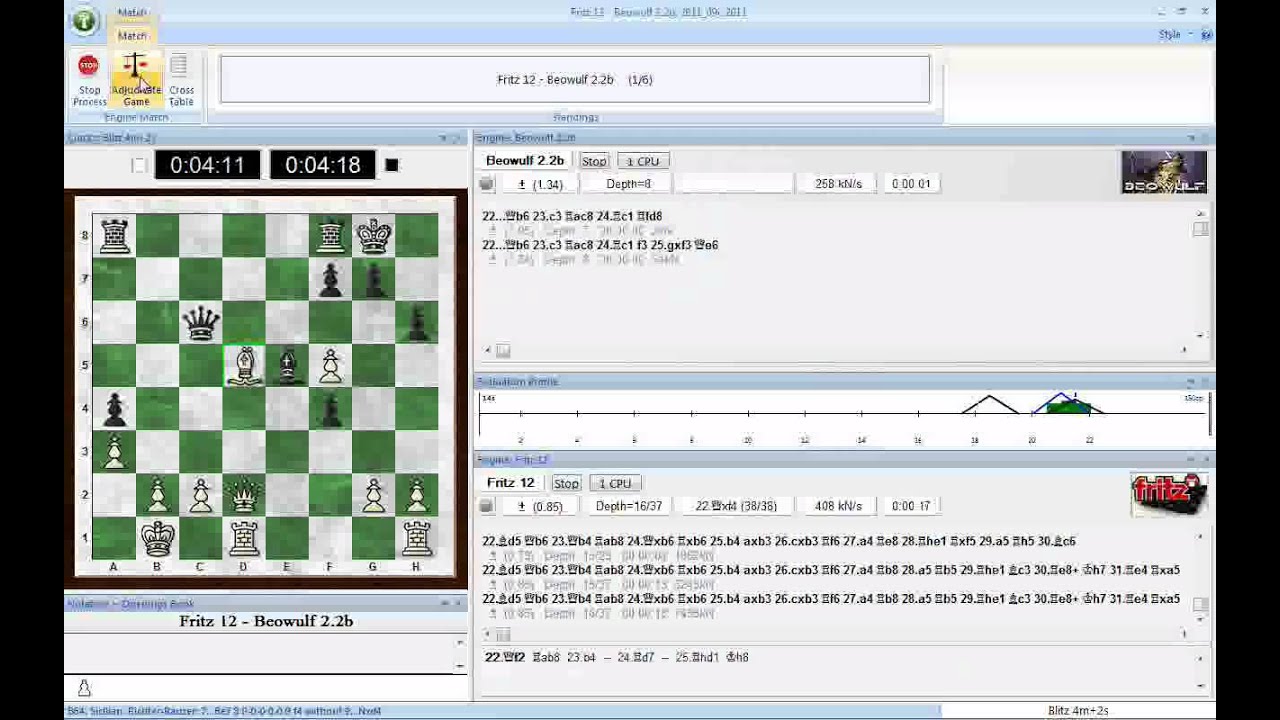
Task: Click the Fritz 12 1 CPU button
Action: point(615,483)
